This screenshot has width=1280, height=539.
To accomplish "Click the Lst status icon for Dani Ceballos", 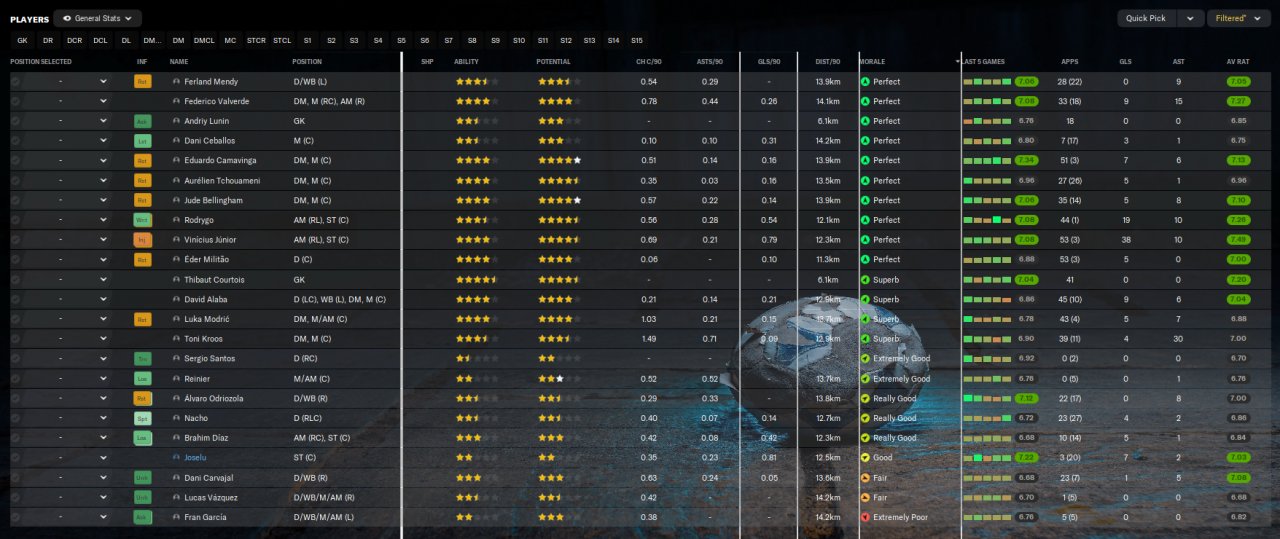I will point(142,141).
